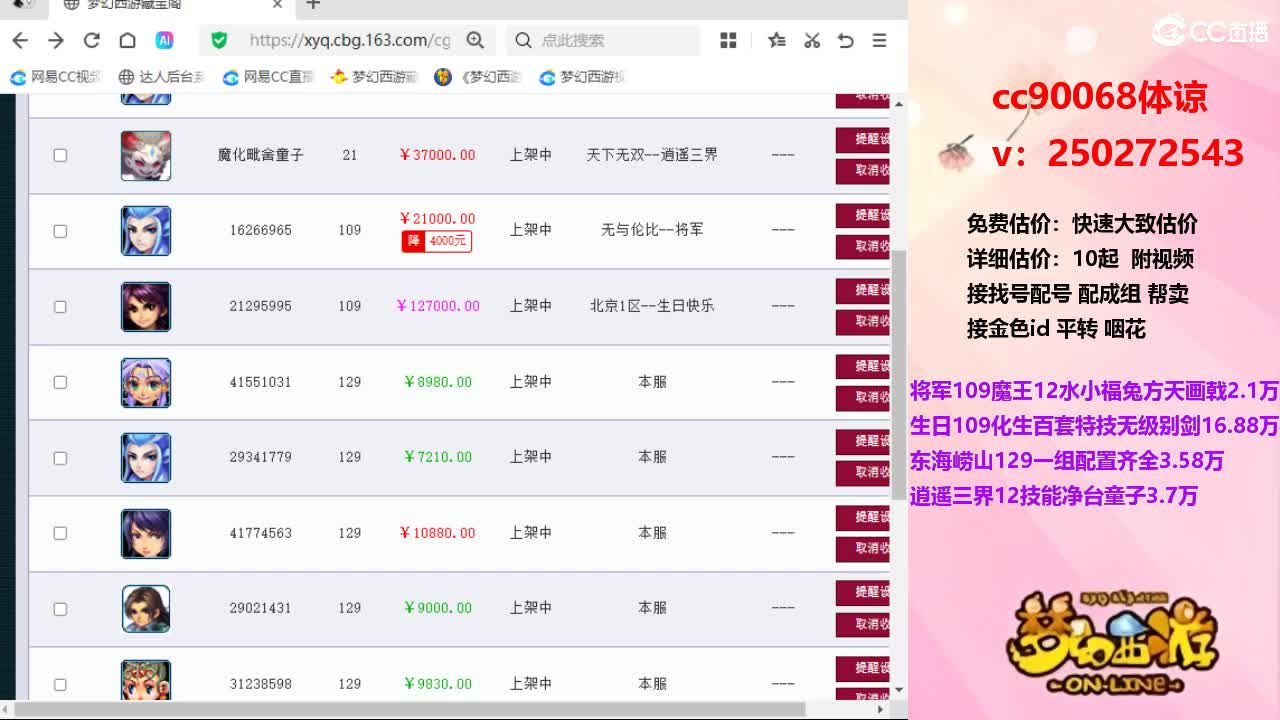
Task: Tick the checkbox for listing 16266965
Action: click(x=60, y=231)
